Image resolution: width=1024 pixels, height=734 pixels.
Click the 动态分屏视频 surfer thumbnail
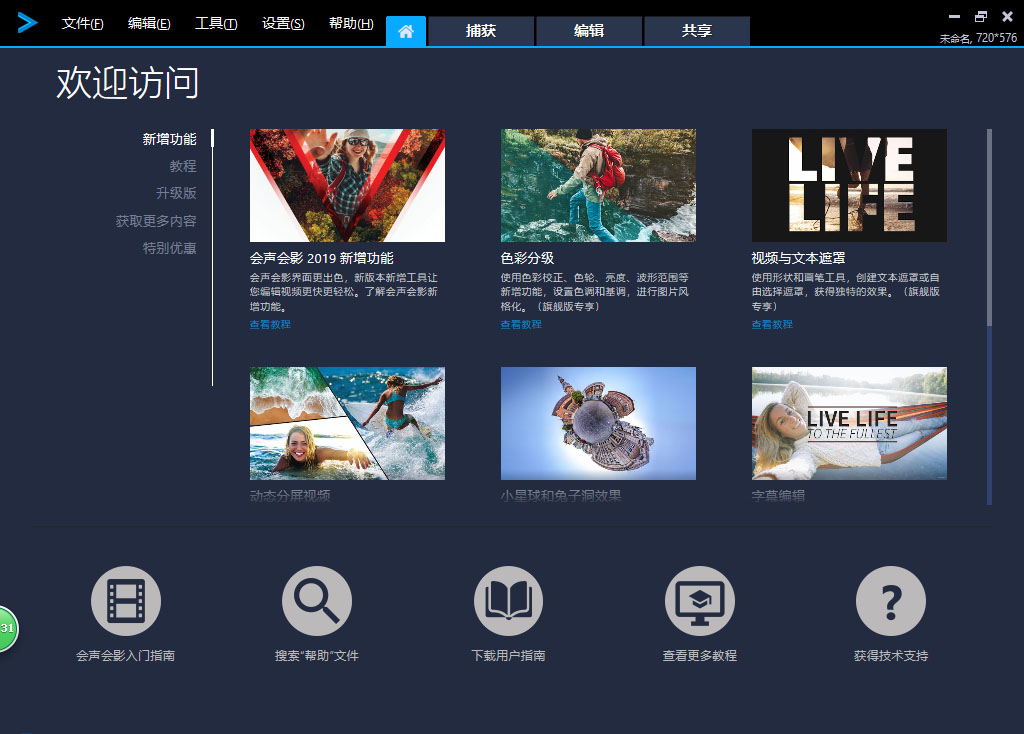[x=347, y=423]
